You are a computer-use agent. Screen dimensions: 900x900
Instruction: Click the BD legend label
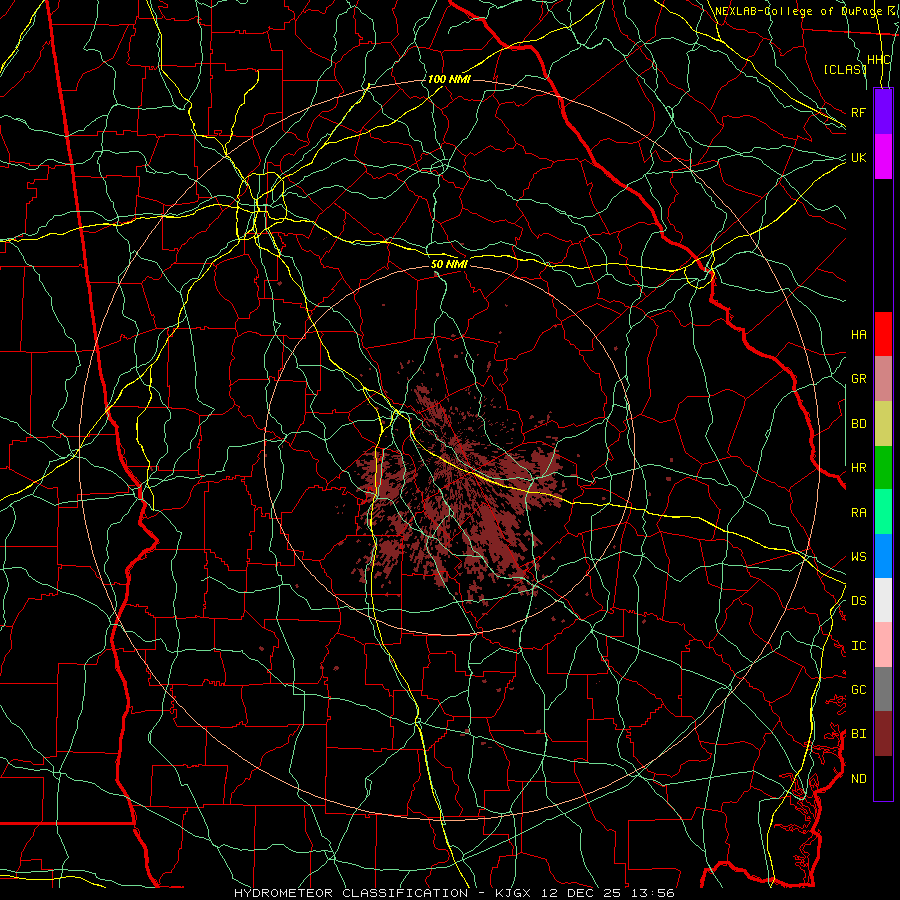tap(859, 424)
